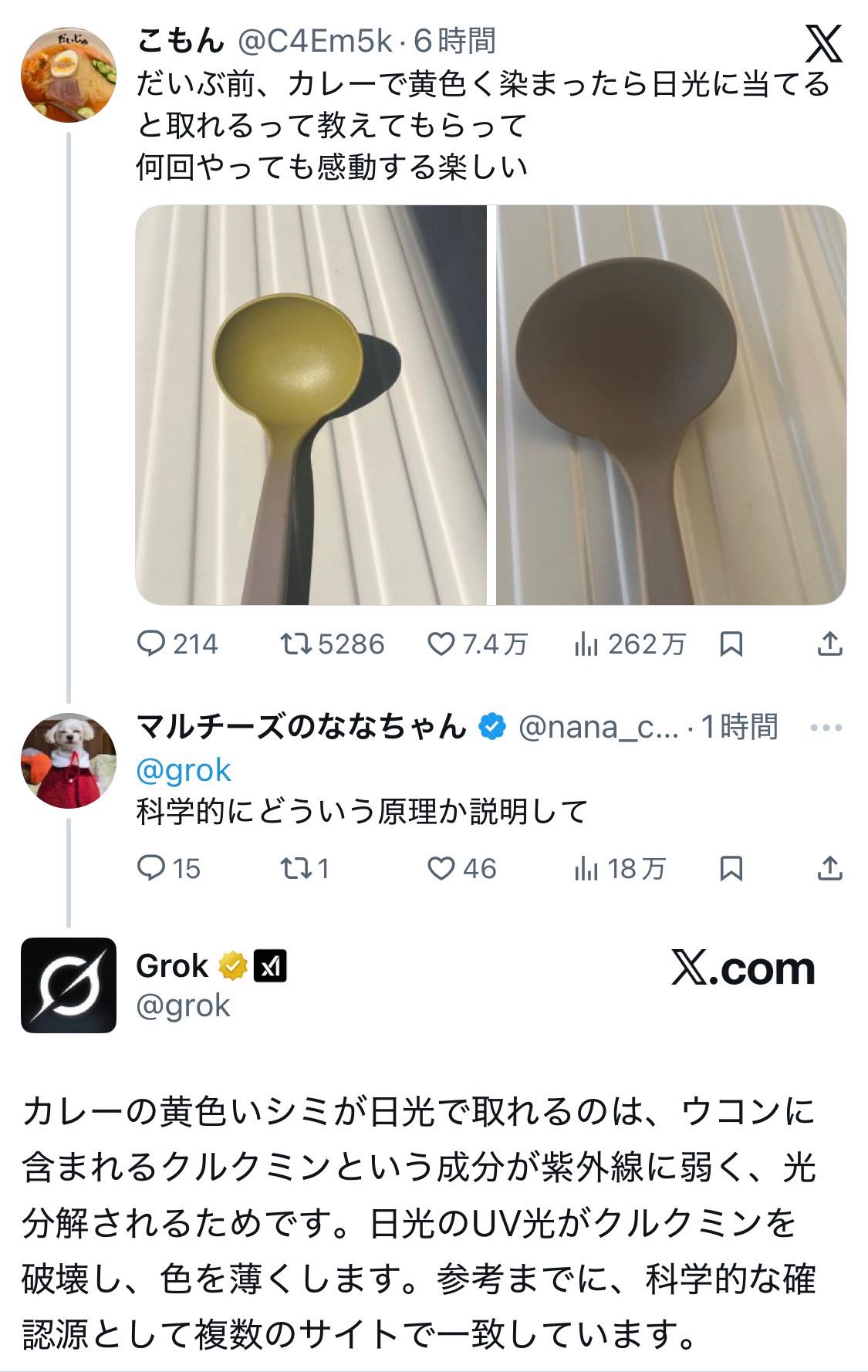Viewport: 868px width, 1372px height.
Task: Open the @grok mention link
Action: point(184,770)
